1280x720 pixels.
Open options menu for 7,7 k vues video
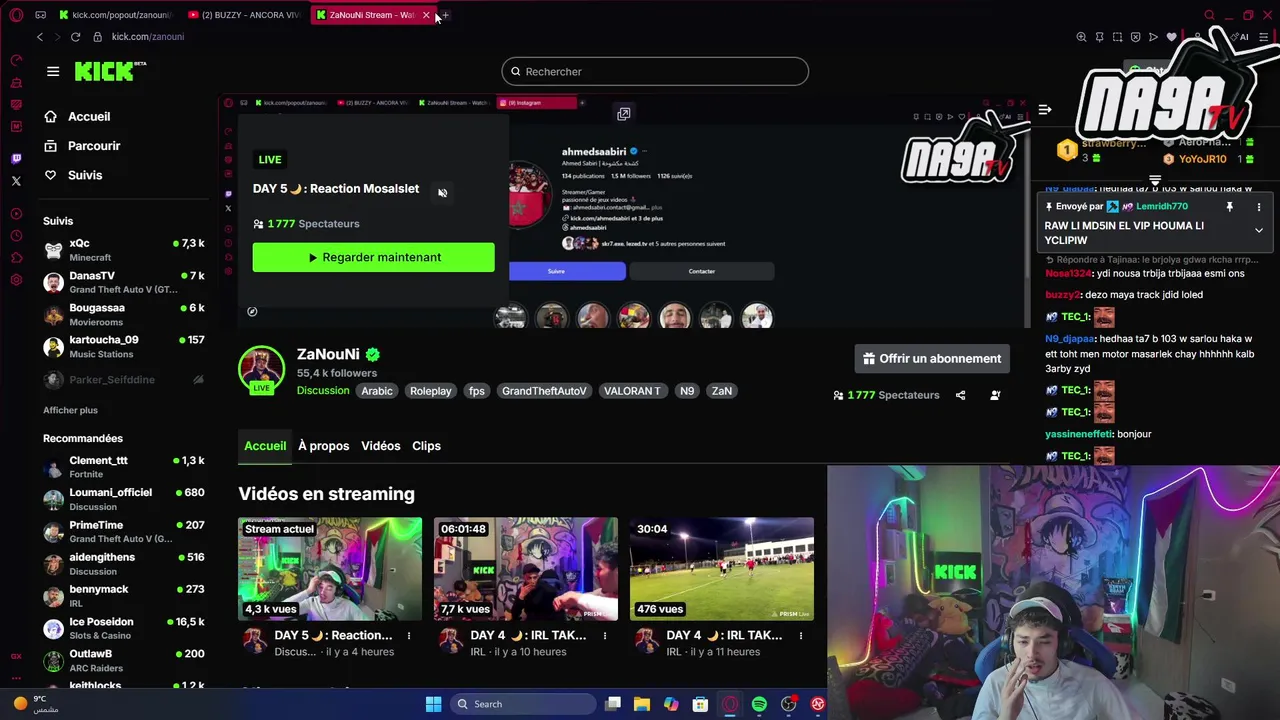[x=605, y=636]
